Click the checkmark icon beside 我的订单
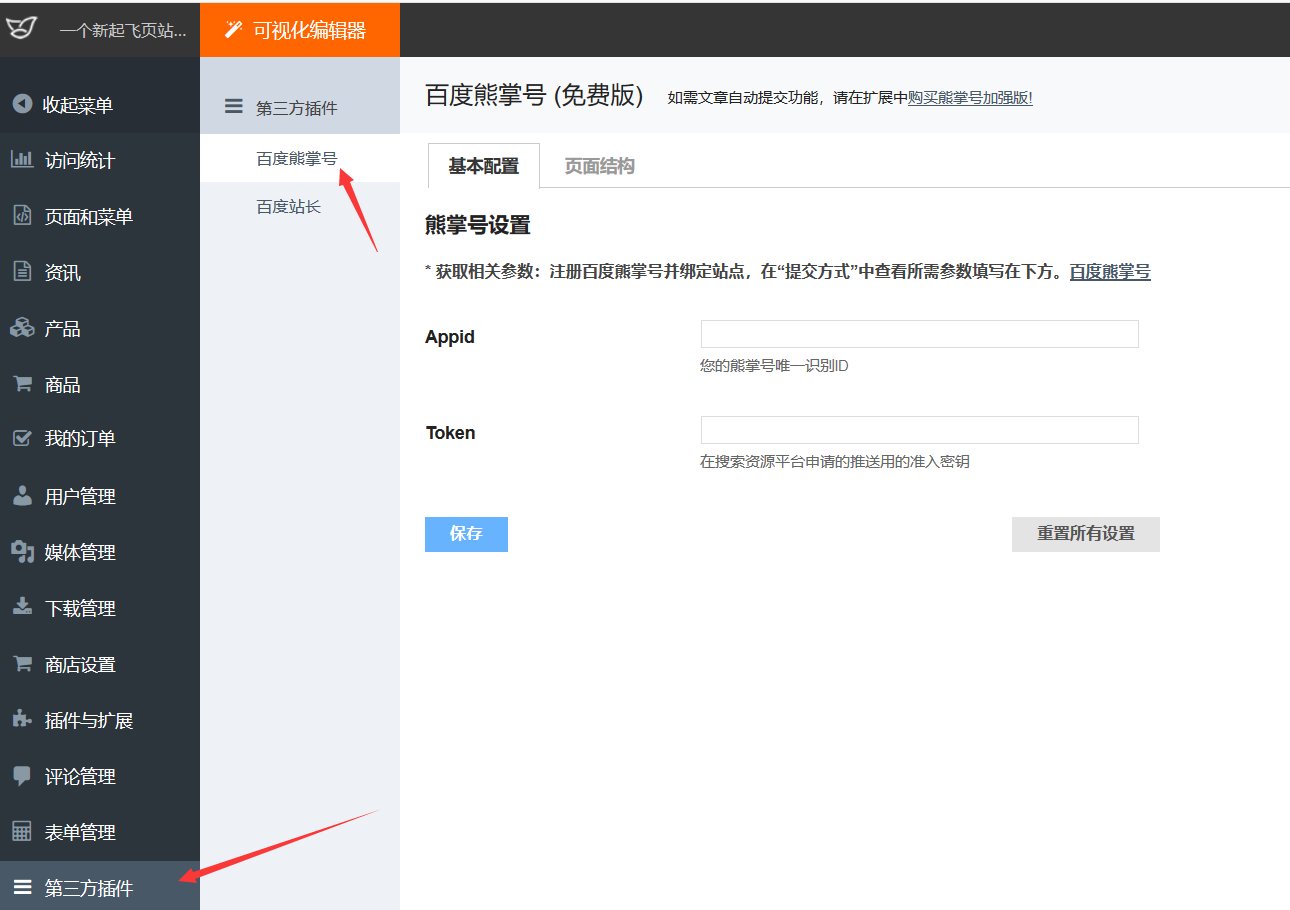The width and height of the screenshot is (1290, 910). [21, 438]
